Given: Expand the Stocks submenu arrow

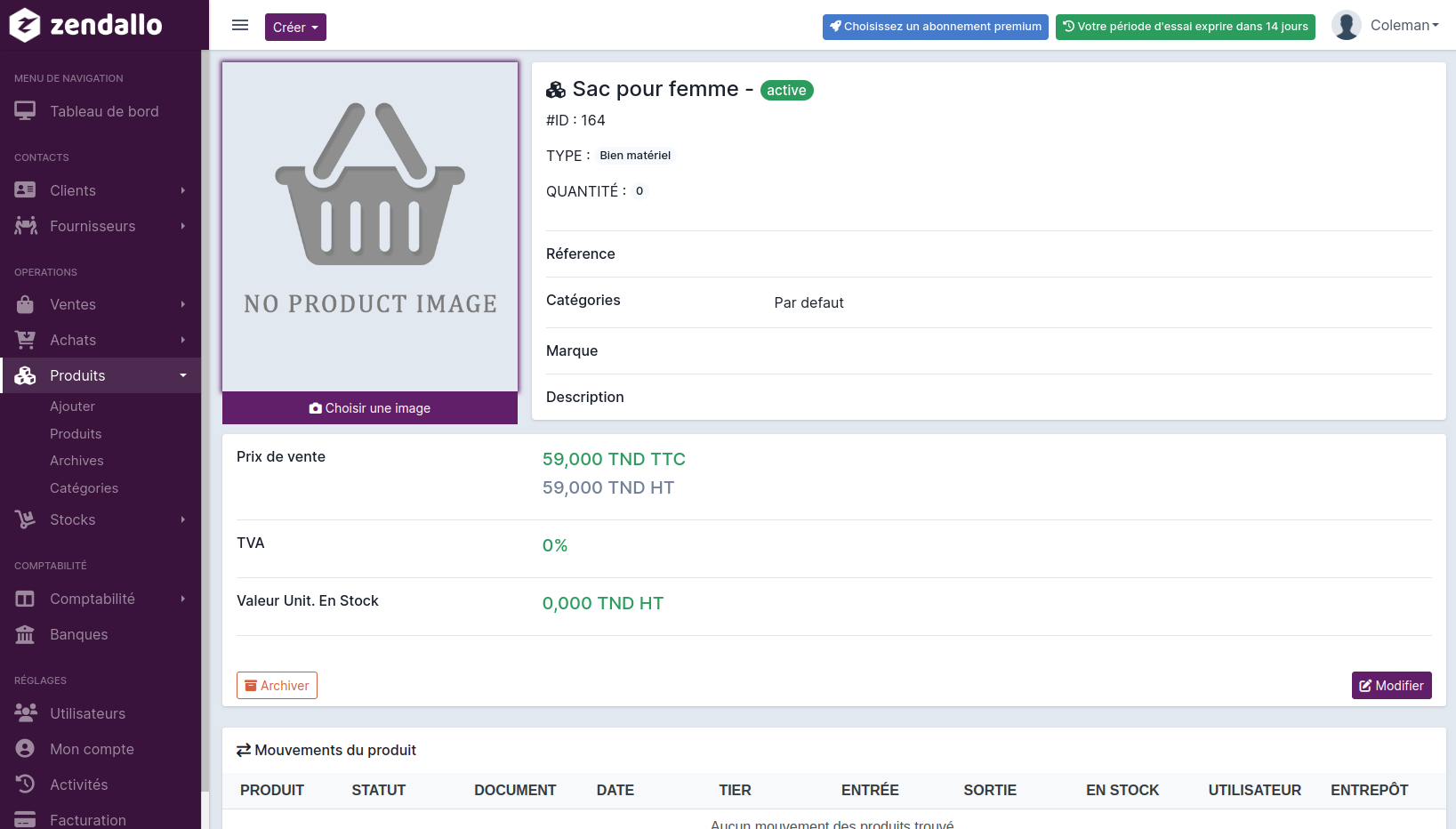Looking at the screenshot, I should tap(183, 519).
